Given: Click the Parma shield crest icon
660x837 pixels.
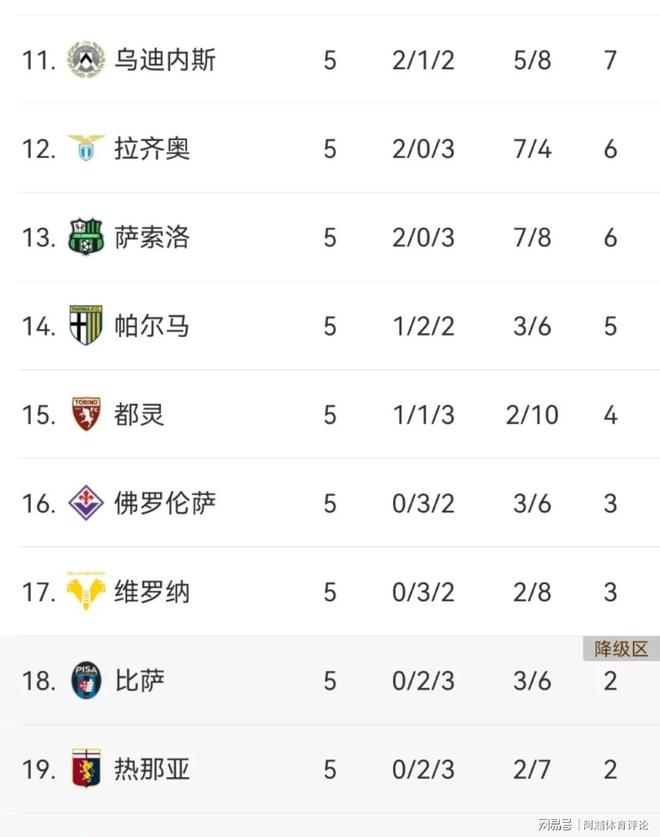Looking at the screenshot, I should click(86, 326).
